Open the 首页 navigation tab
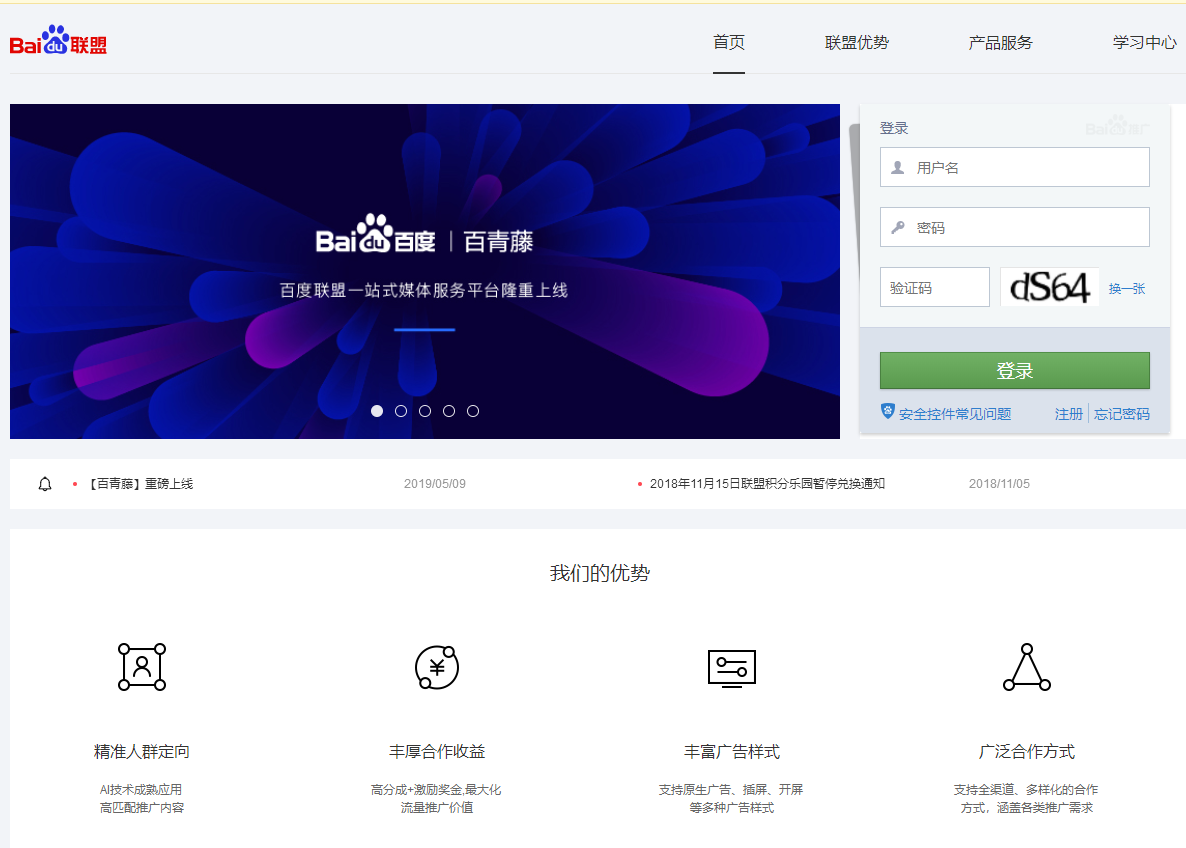Image resolution: width=1186 pixels, height=848 pixels. 729,42
